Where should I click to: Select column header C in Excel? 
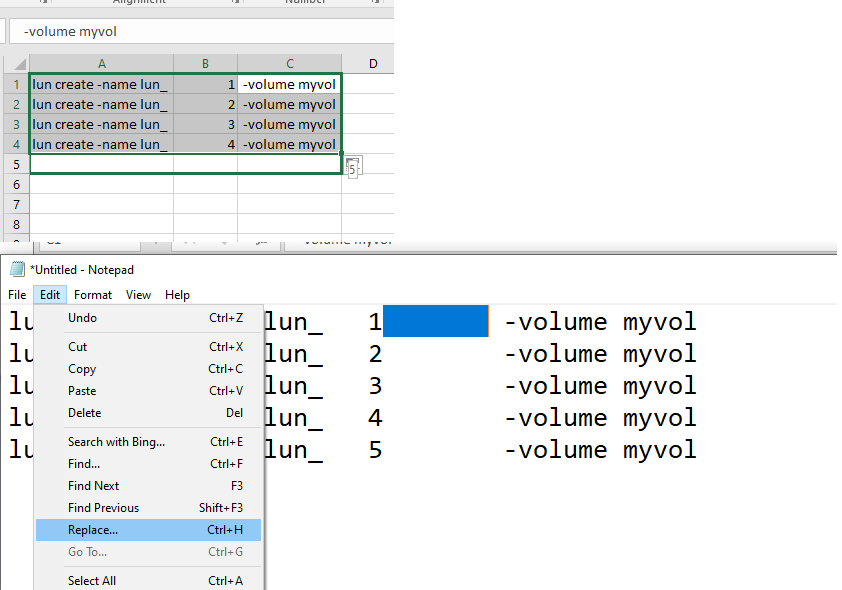[289, 64]
